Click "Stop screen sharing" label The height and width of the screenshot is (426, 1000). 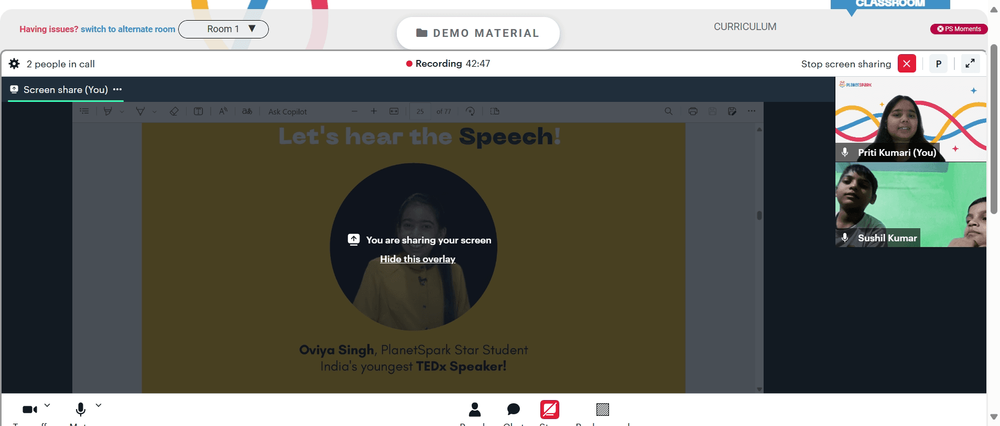click(x=846, y=64)
